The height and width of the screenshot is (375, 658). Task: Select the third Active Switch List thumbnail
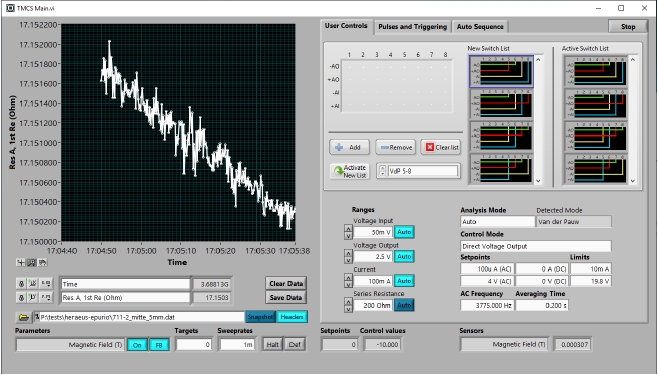point(596,136)
